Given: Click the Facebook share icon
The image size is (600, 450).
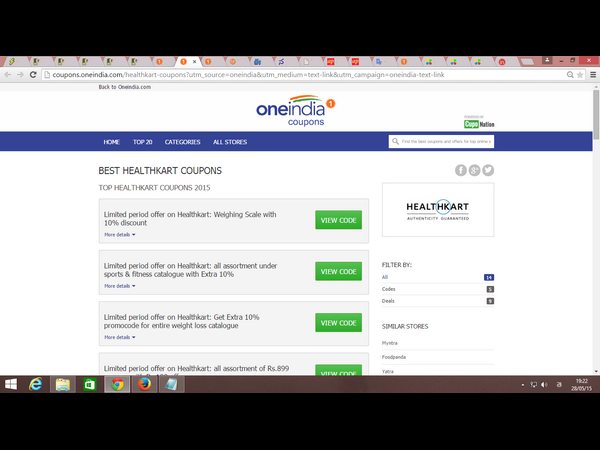Looking at the screenshot, I should [x=461, y=170].
